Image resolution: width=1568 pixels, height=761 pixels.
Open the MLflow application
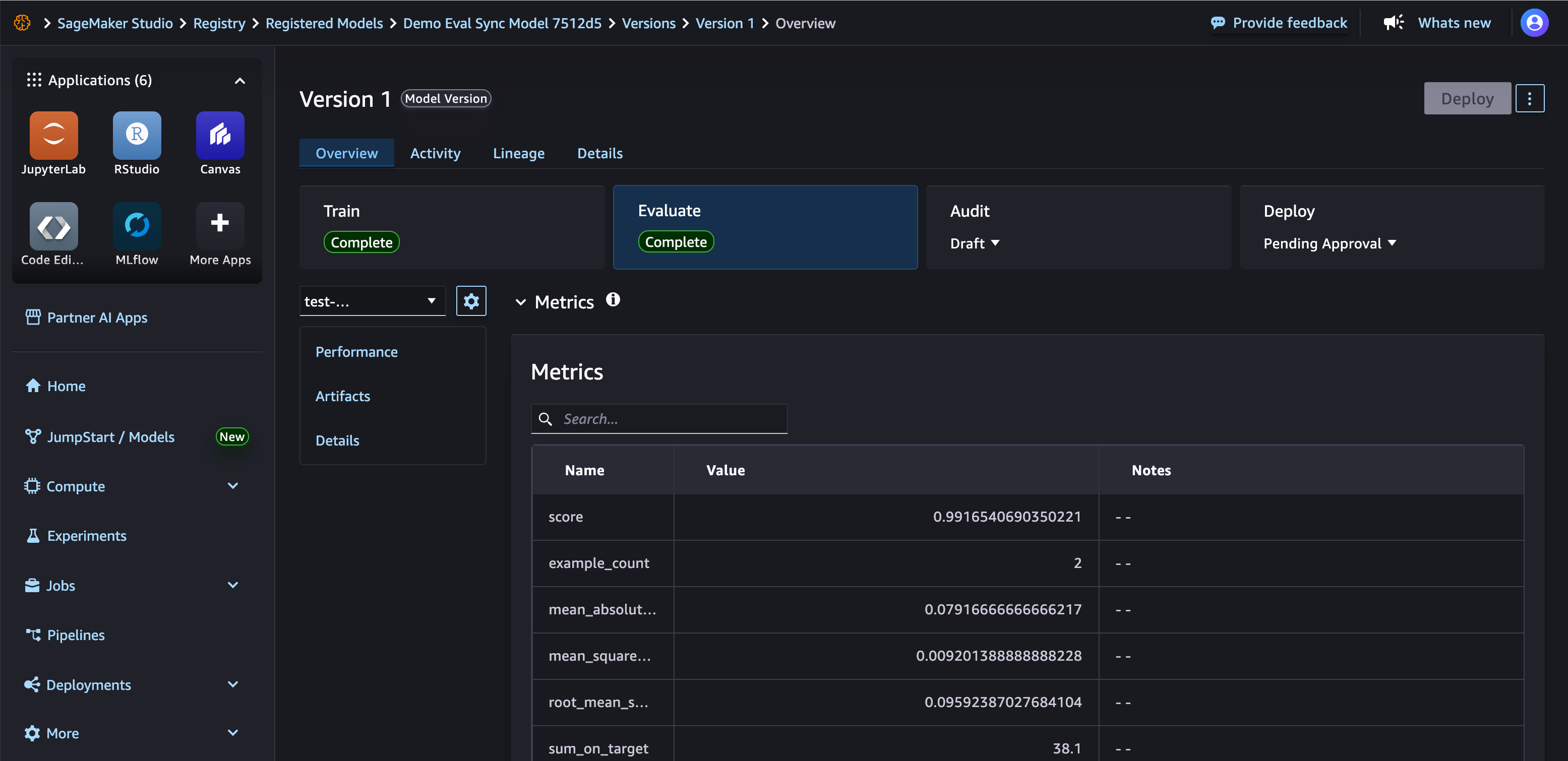[x=137, y=226]
